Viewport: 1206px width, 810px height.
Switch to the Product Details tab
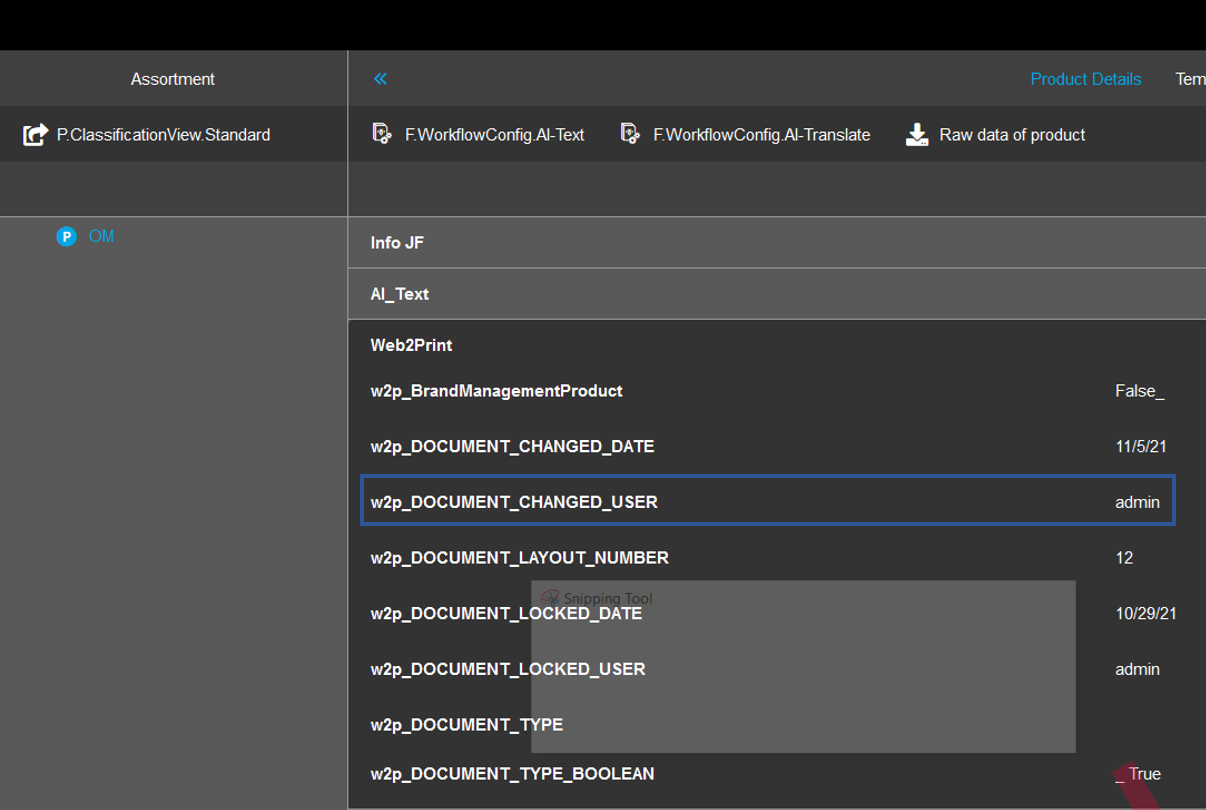1085,79
